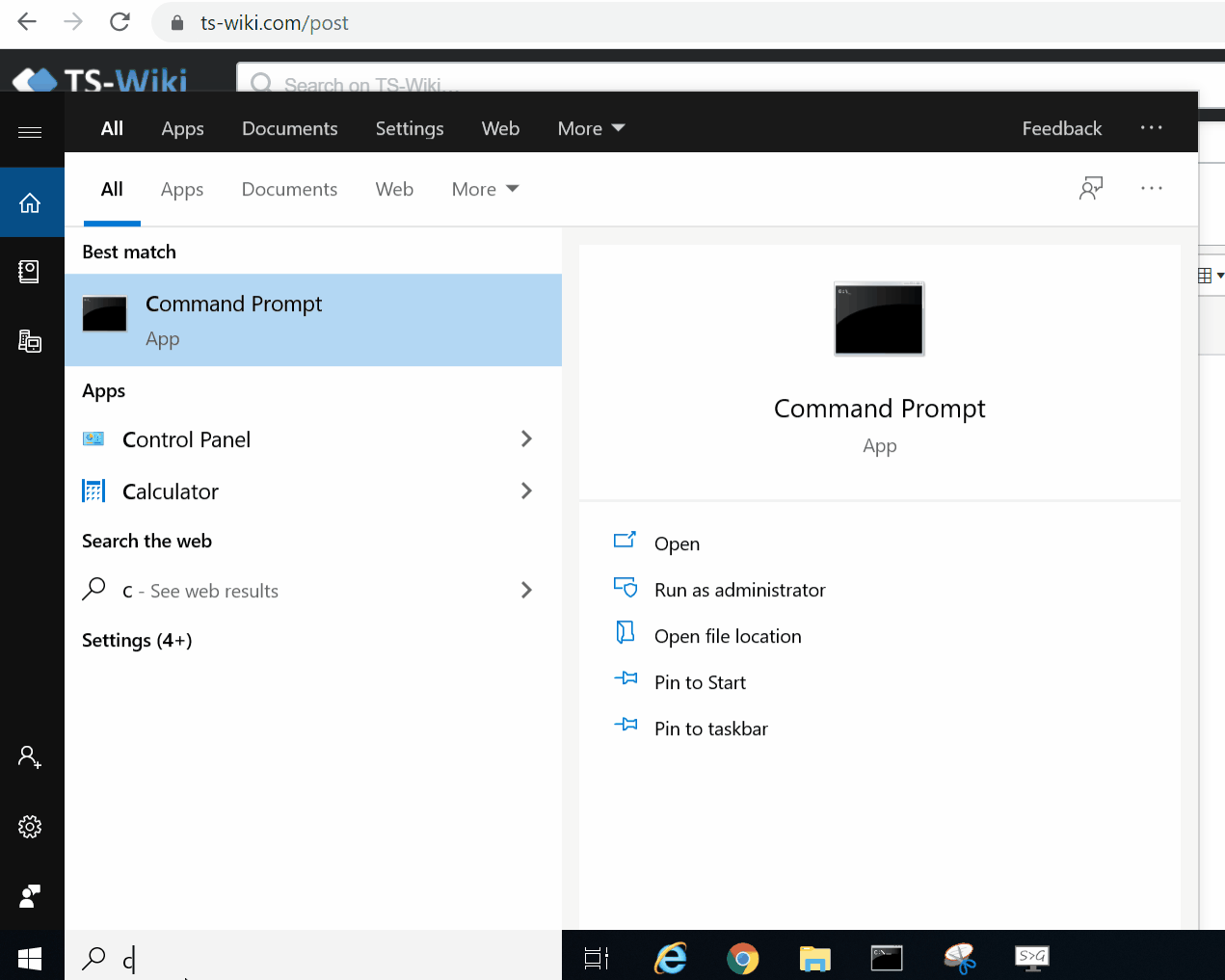Open the hamburger menu in left sidebar
The width and height of the screenshot is (1225, 980).
(x=30, y=132)
